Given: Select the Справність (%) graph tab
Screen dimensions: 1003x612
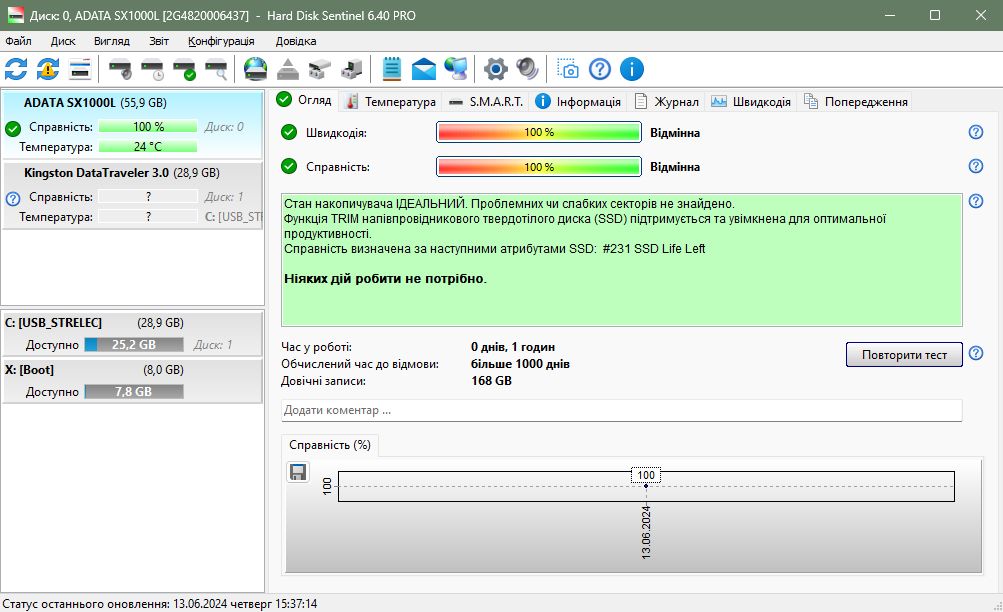Looking at the screenshot, I should [330, 445].
